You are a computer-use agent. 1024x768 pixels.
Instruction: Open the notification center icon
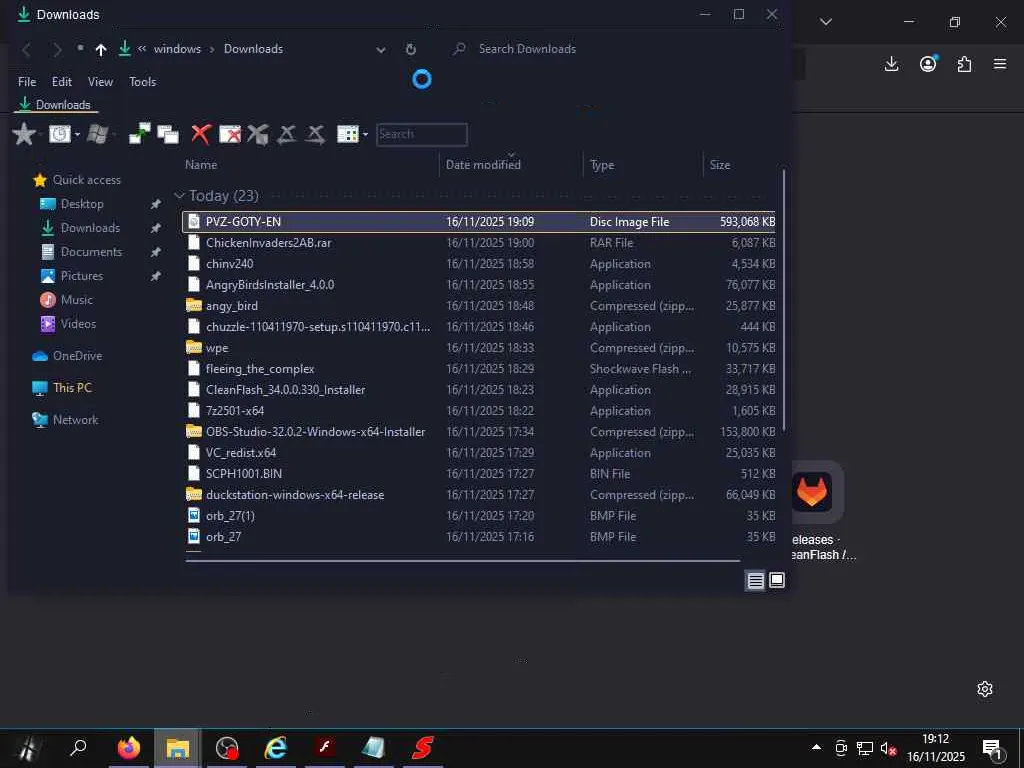click(x=993, y=749)
